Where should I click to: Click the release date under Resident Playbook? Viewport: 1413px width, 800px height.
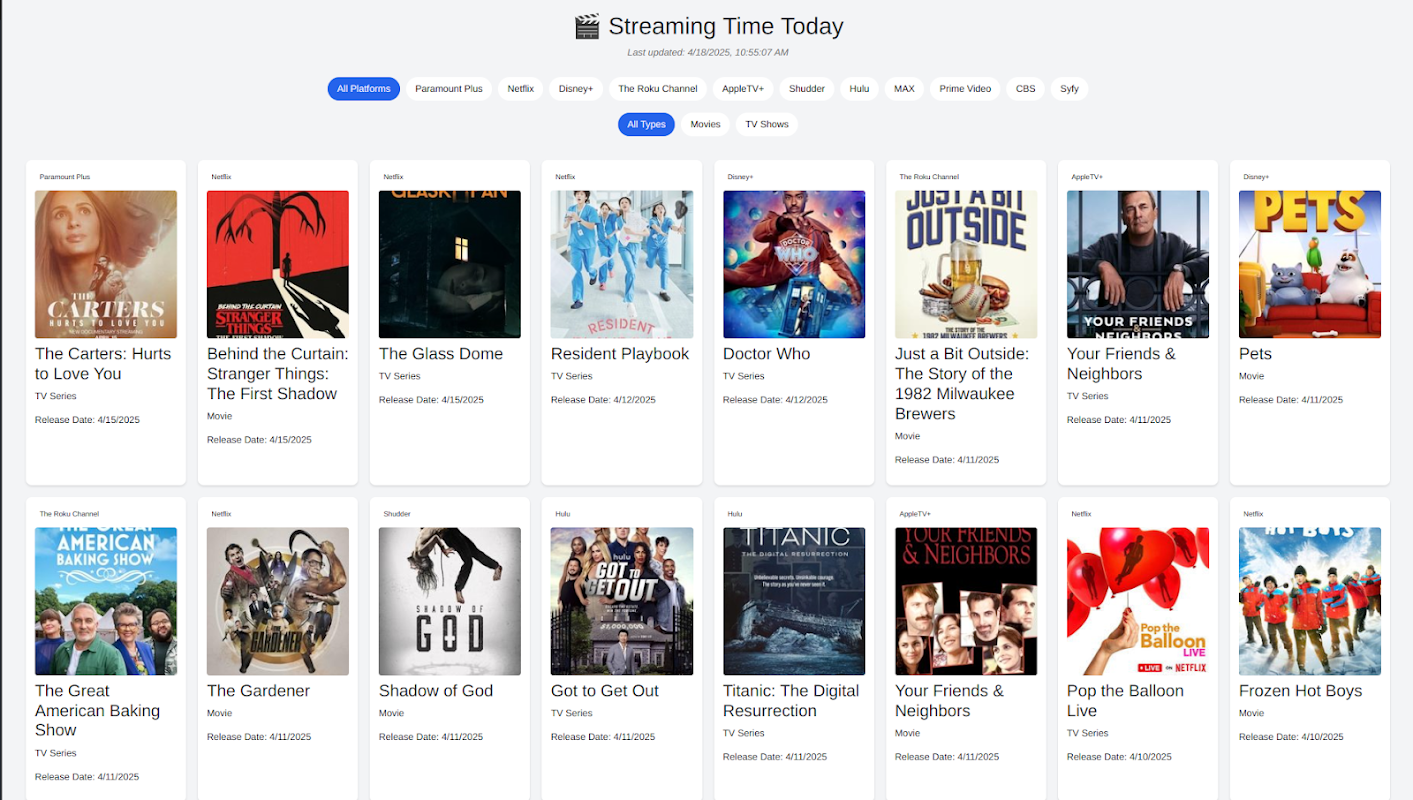pyautogui.click(x=603, y=400)
